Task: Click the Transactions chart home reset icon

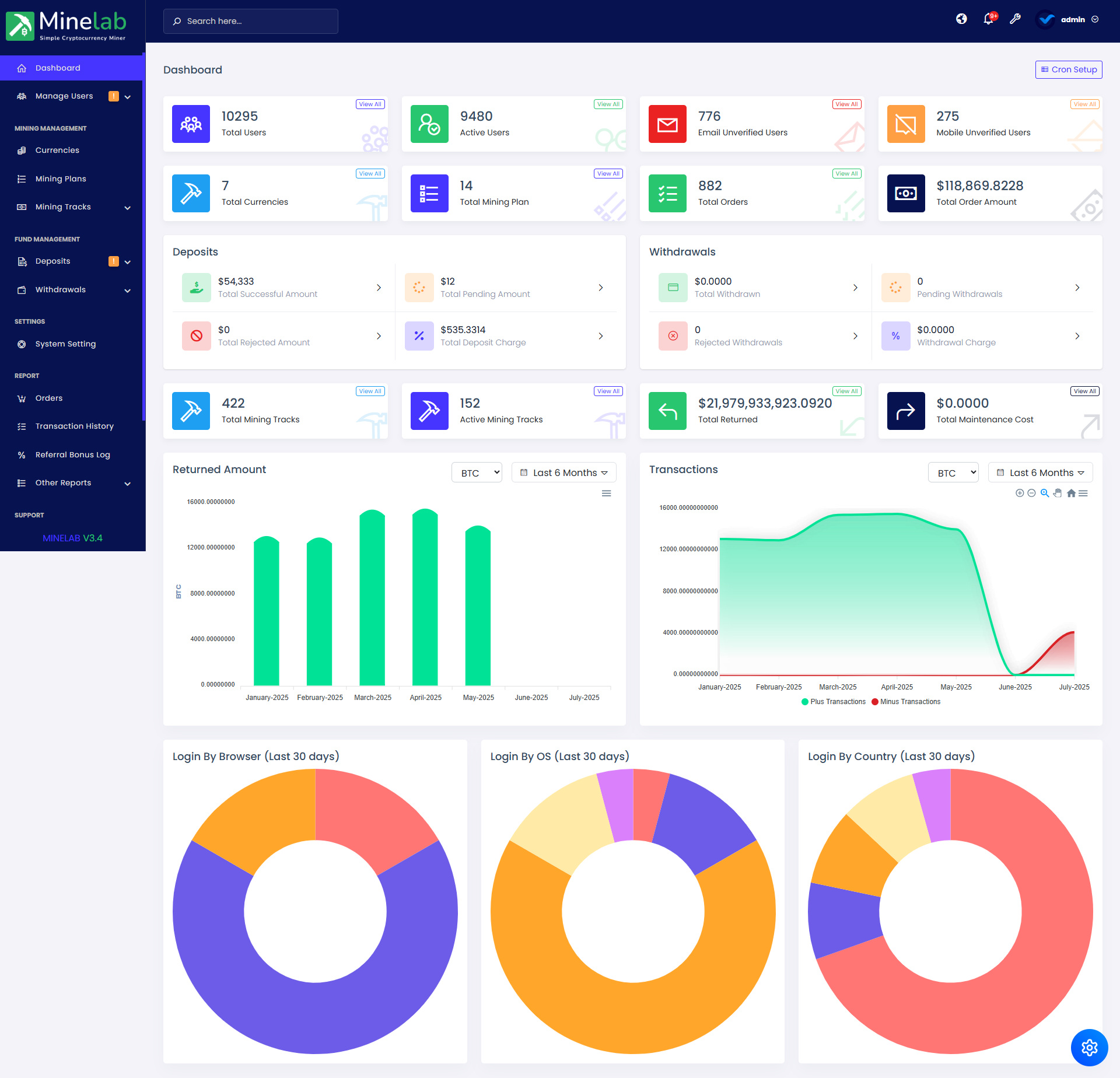Action: point(1071,494)
